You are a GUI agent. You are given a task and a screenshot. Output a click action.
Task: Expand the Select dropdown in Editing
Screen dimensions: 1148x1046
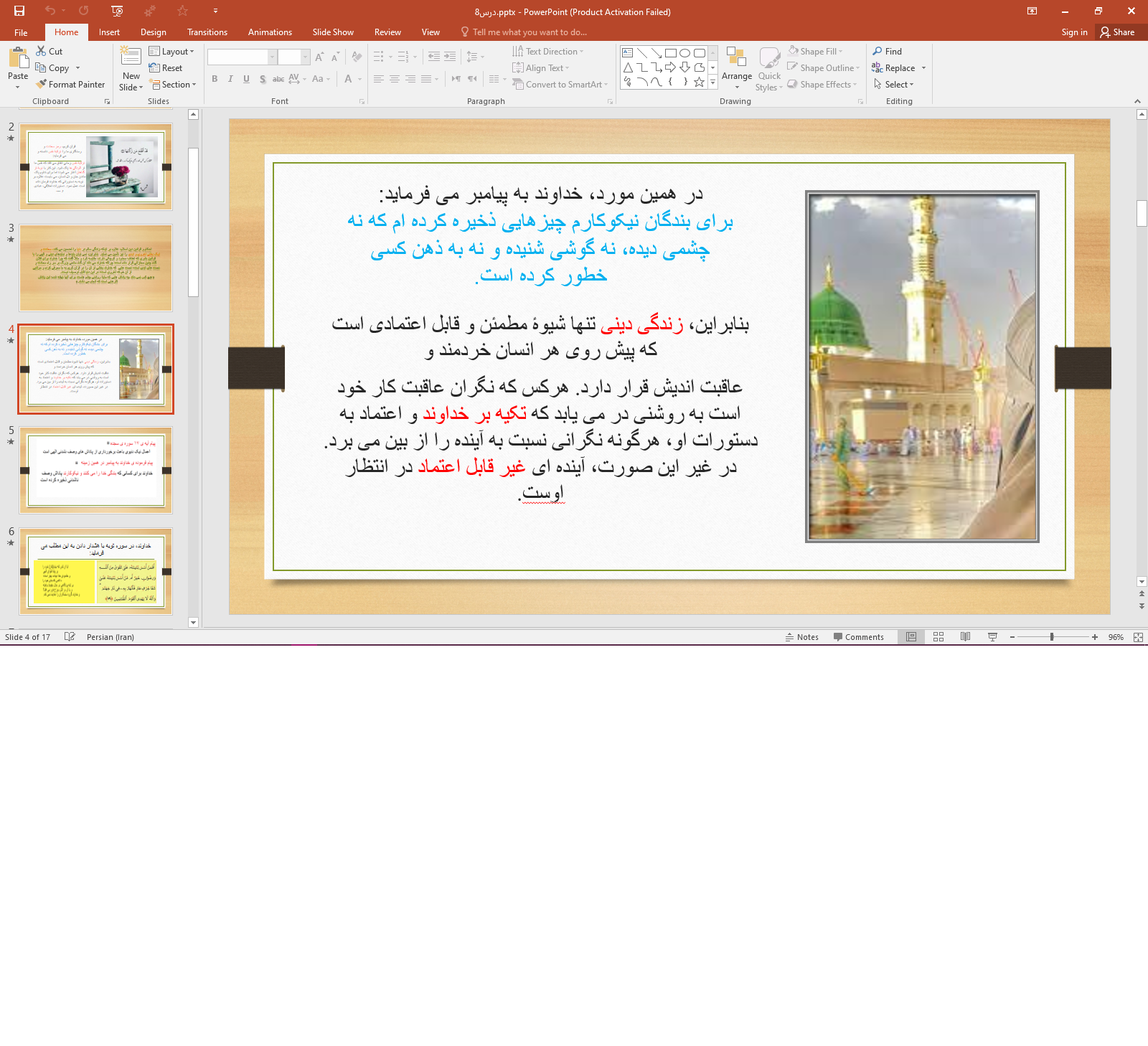point(894,85)
